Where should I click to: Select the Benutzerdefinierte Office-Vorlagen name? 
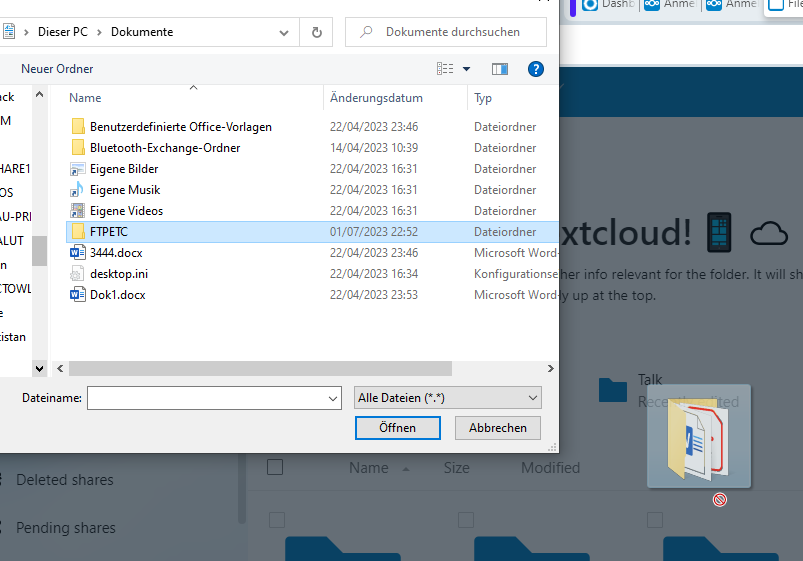coord(181,127)
